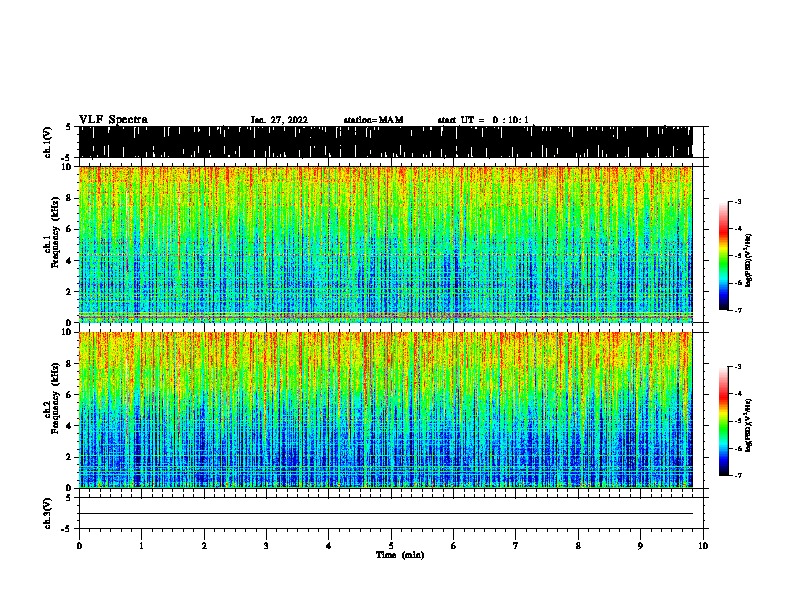Image resolution: width=792 pixels, height=612 pixels.
Task: Select the date text "Jan. 27, 2022"
Action: pos(279,120)
